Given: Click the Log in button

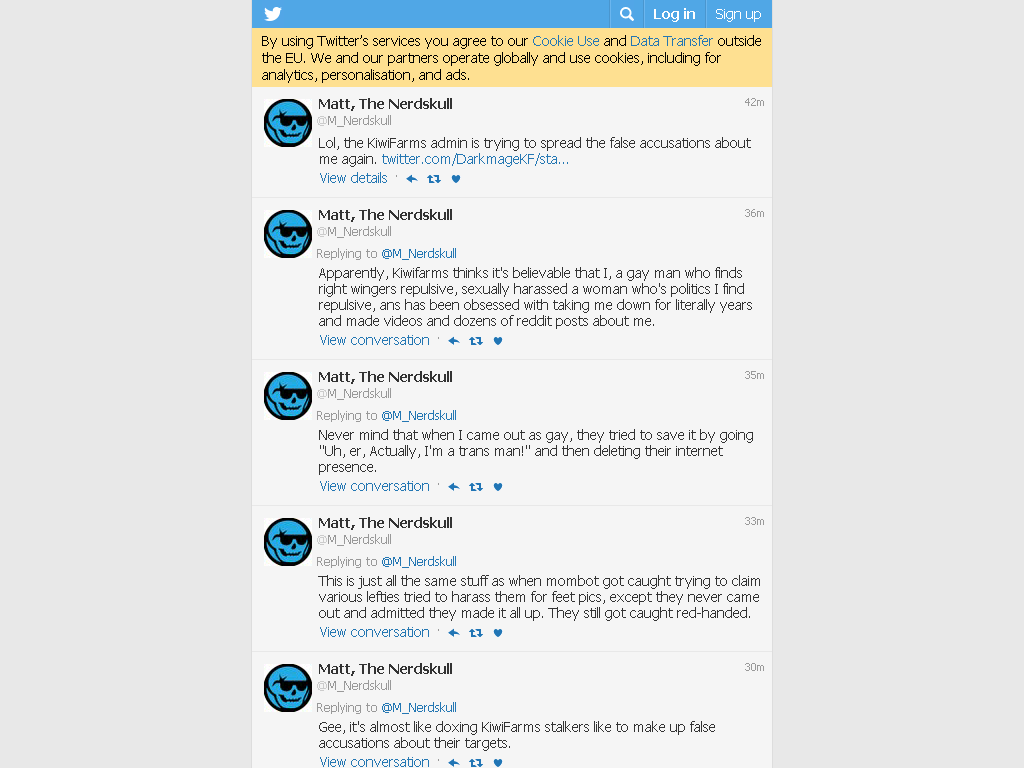Looking at the screenshot, I should (674, 14).
